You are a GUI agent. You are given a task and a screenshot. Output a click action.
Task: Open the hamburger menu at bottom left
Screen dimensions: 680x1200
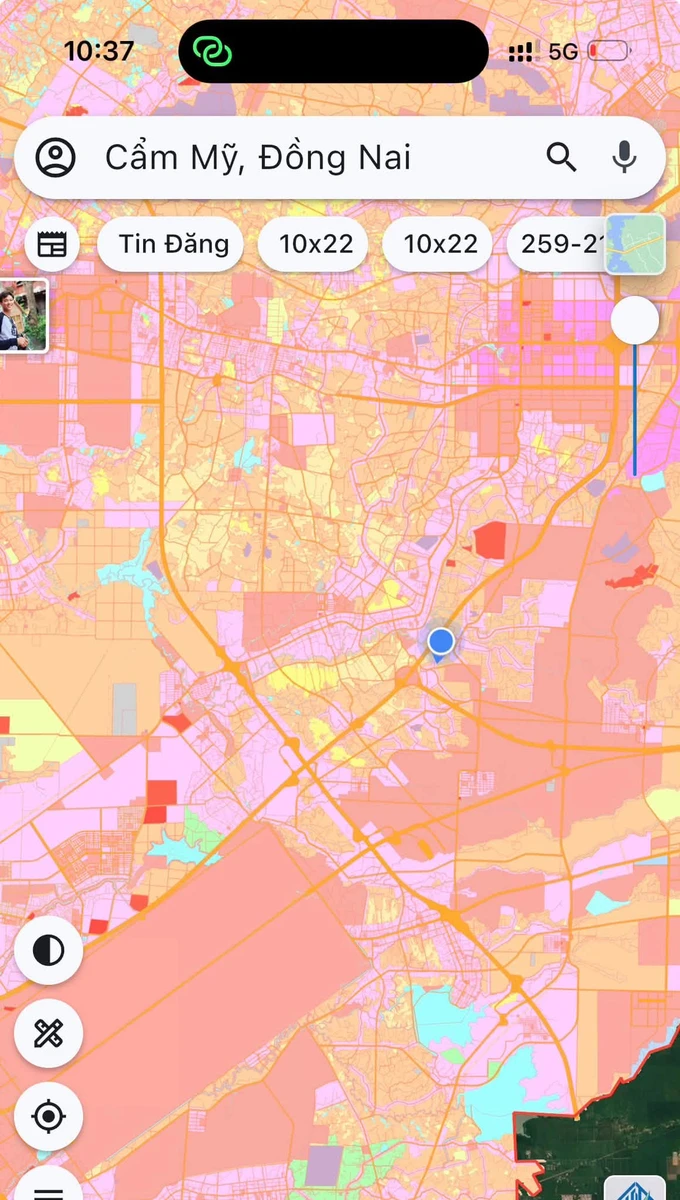pyautogui.click(x=48, y=1186)
